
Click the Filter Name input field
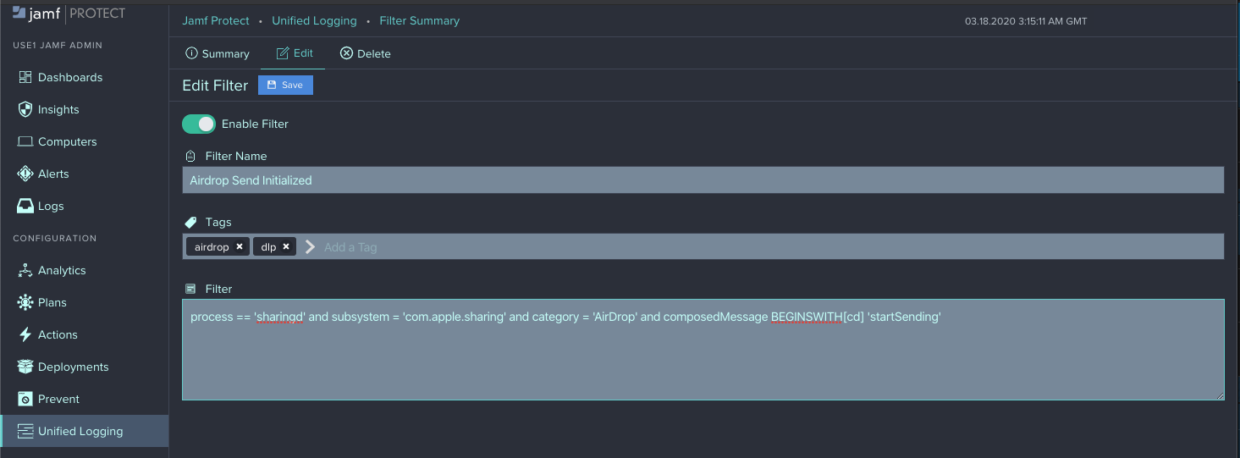[x=702, y=180]
